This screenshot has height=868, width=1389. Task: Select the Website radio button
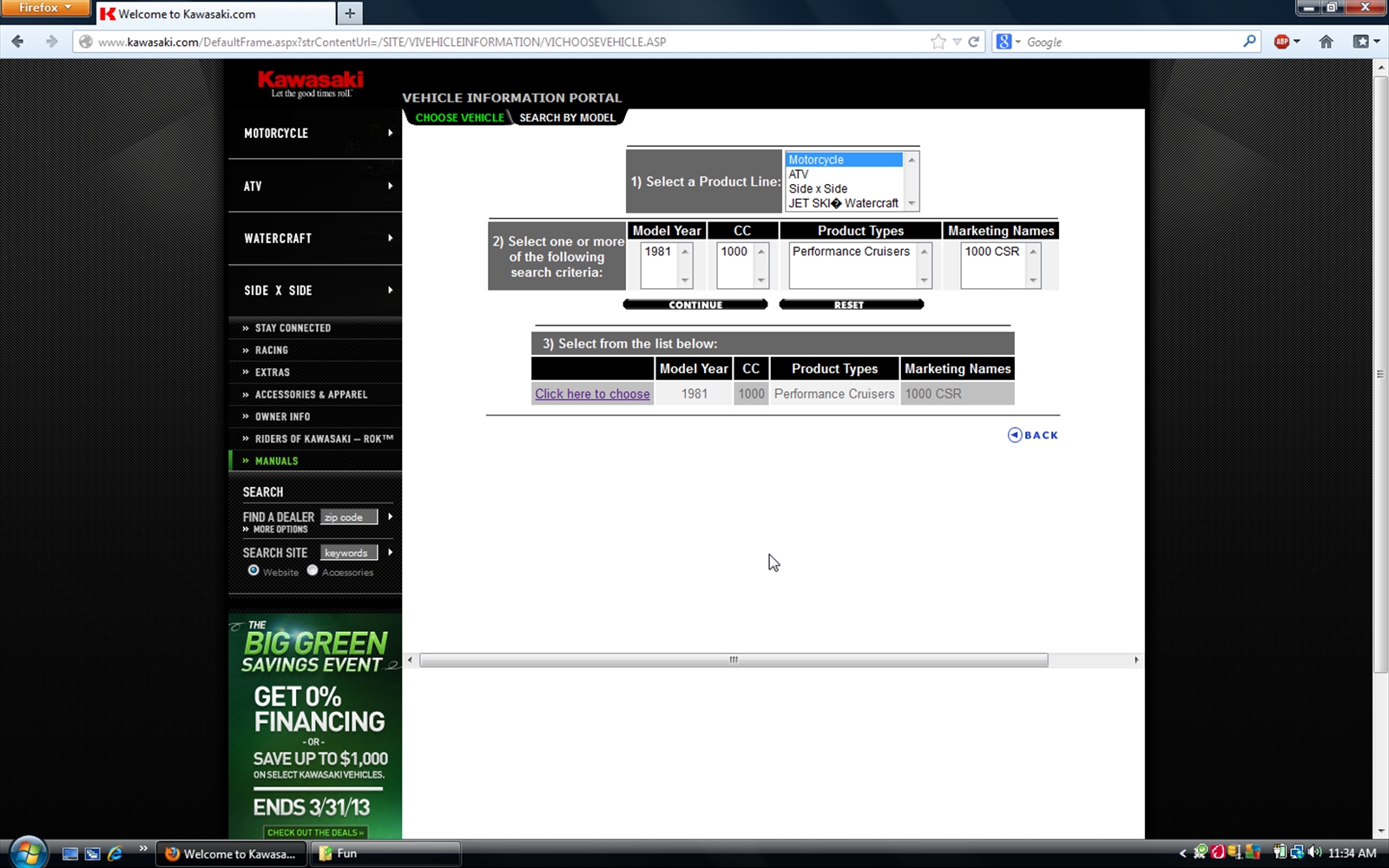(x=253, y=570)
